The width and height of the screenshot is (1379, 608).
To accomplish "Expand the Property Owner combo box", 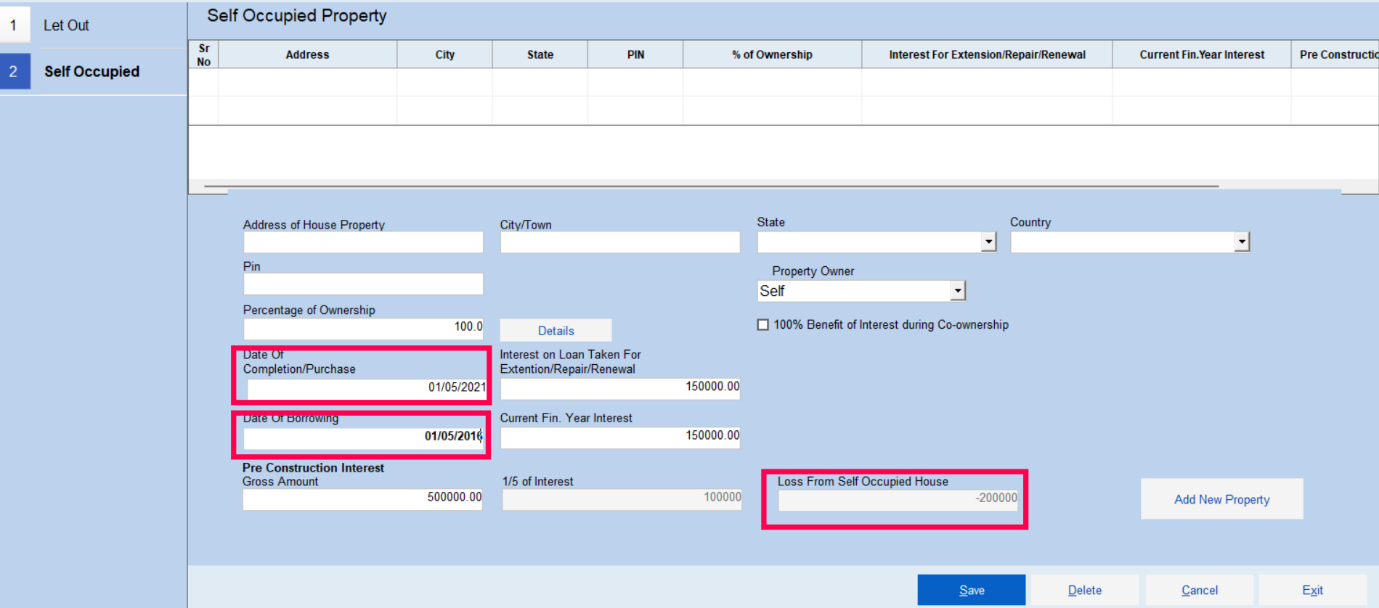I will pyautogui.click(x=957, y=291).
